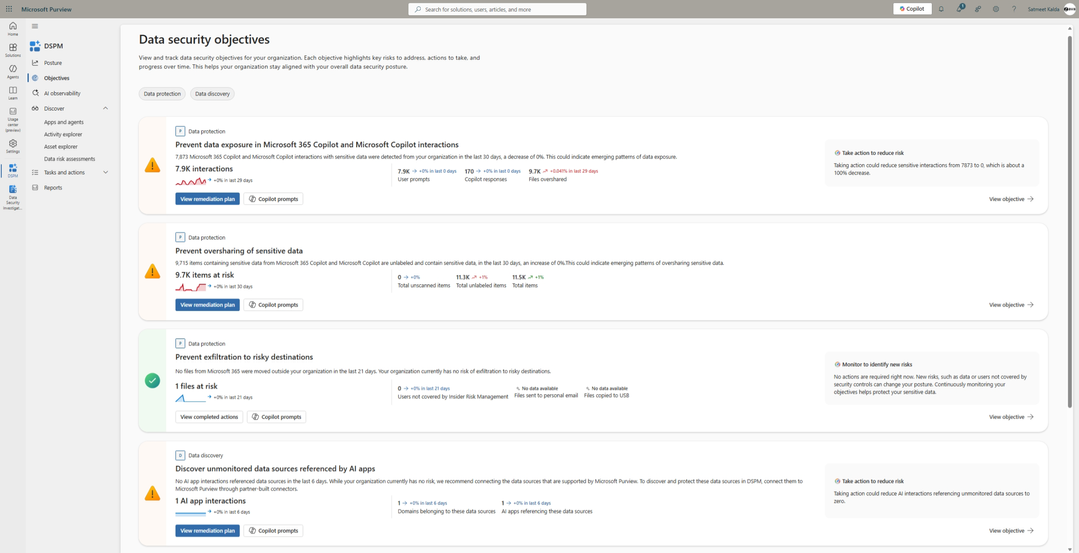Open 'Prevent oversharing of sensitive data' title
The height and width of the screenshot is (553, 1079).
tap(239, 251)
